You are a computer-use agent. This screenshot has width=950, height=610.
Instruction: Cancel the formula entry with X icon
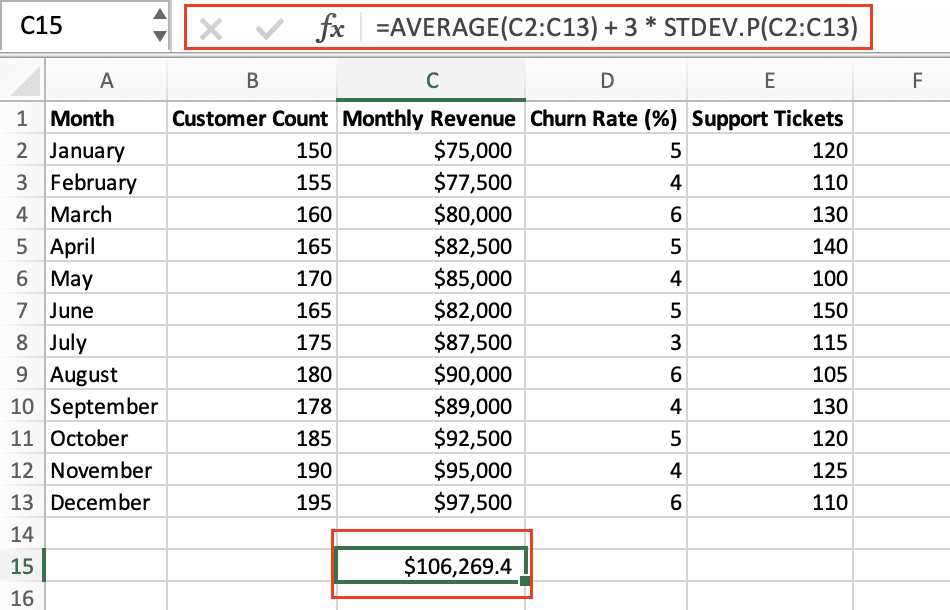211,28
